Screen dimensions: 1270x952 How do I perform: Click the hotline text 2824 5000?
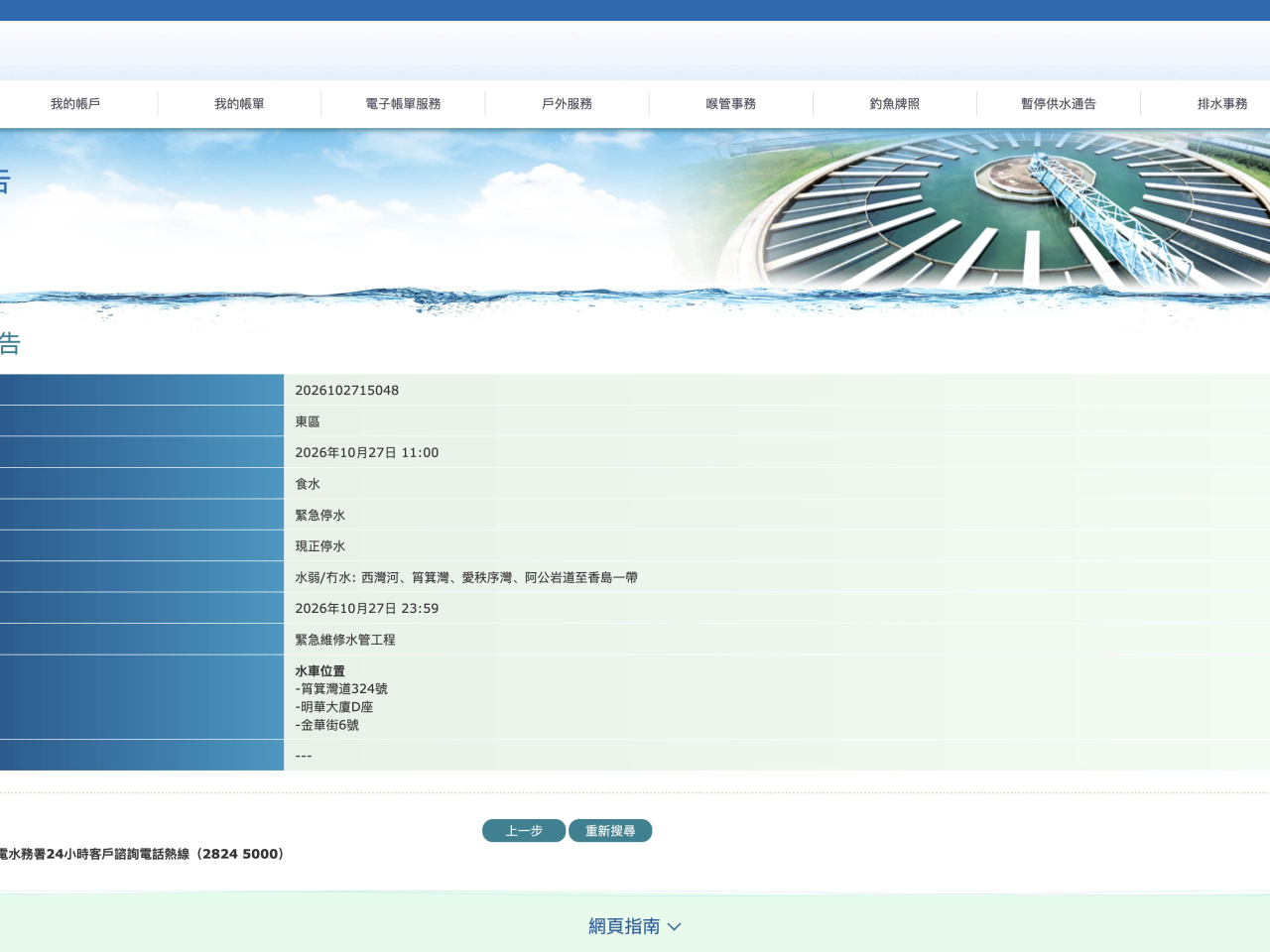(241, 854)
